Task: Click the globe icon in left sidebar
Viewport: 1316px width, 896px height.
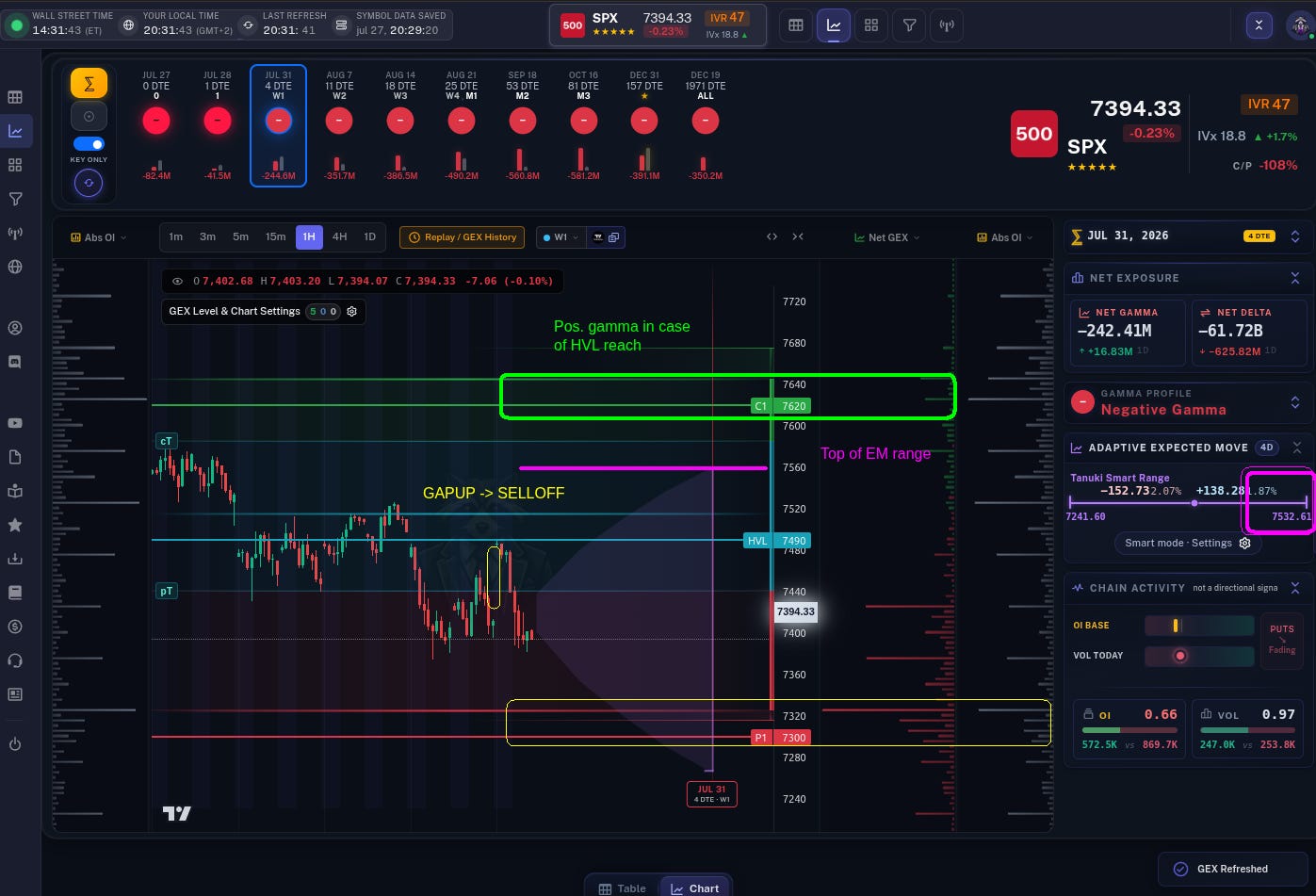Action: [x=15, y=267]
